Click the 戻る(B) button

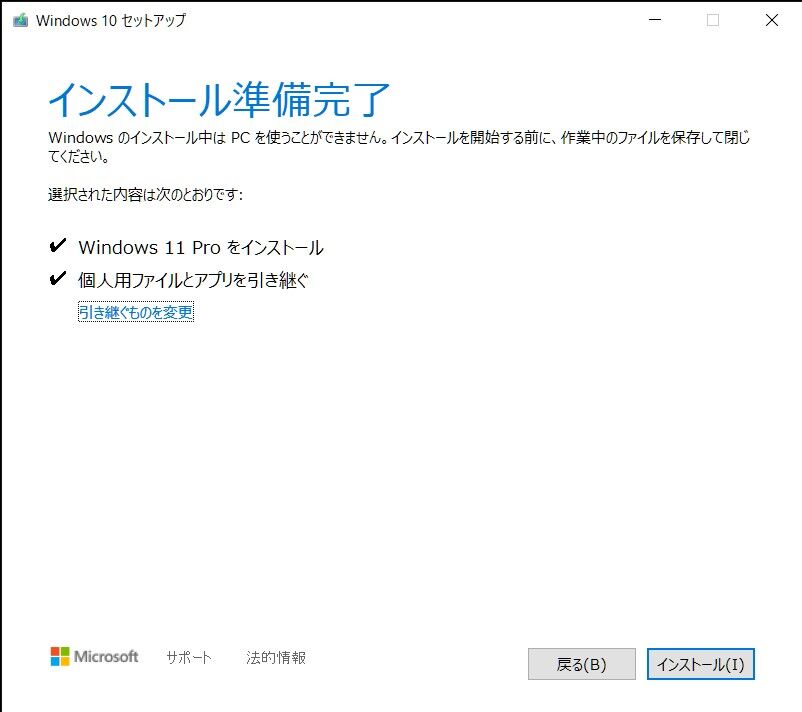[582, 664]
